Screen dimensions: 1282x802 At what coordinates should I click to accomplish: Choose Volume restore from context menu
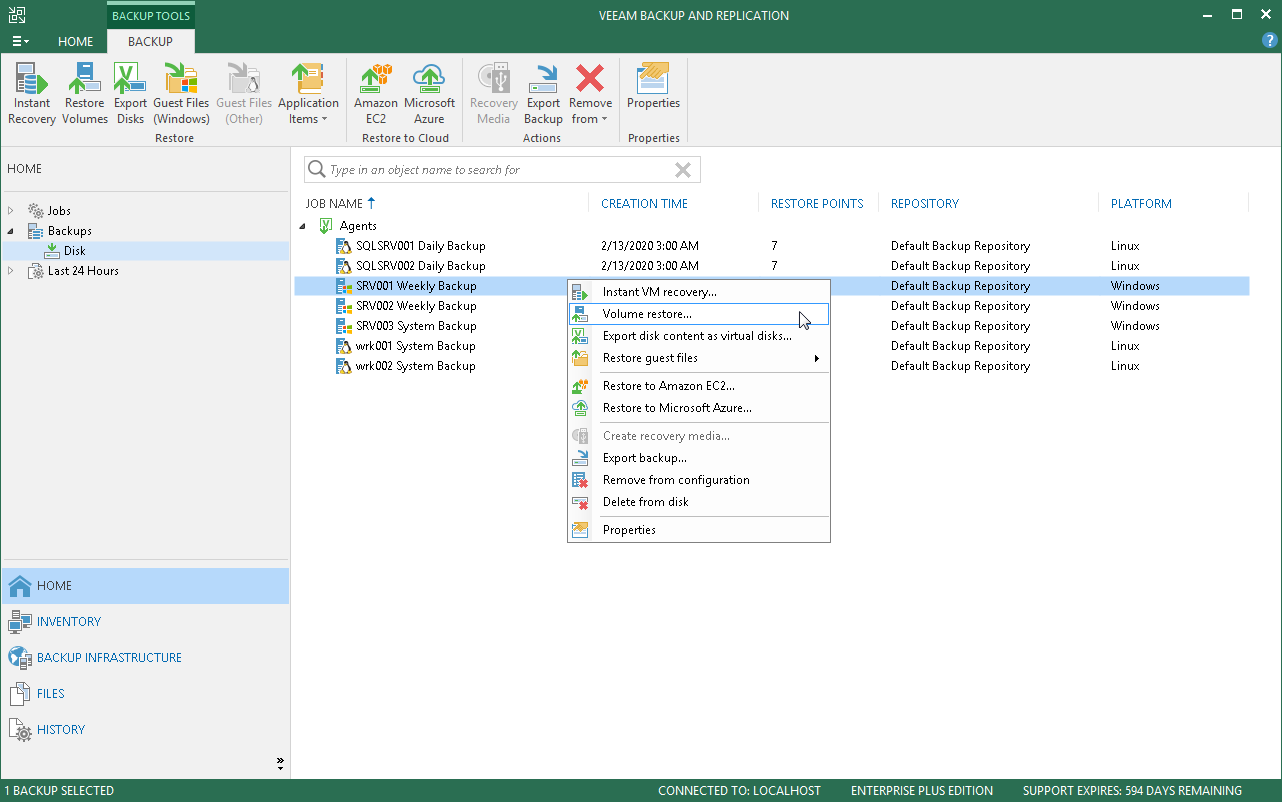[699, 314]
